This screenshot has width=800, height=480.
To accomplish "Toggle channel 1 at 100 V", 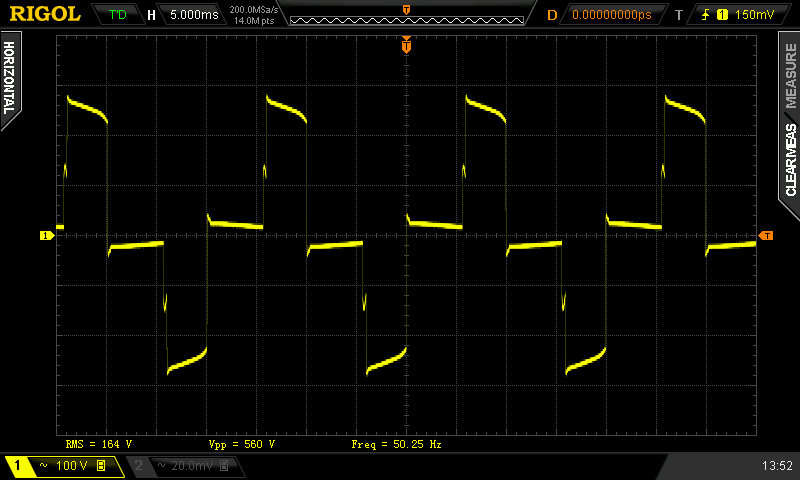I will (x=62, y=466).
